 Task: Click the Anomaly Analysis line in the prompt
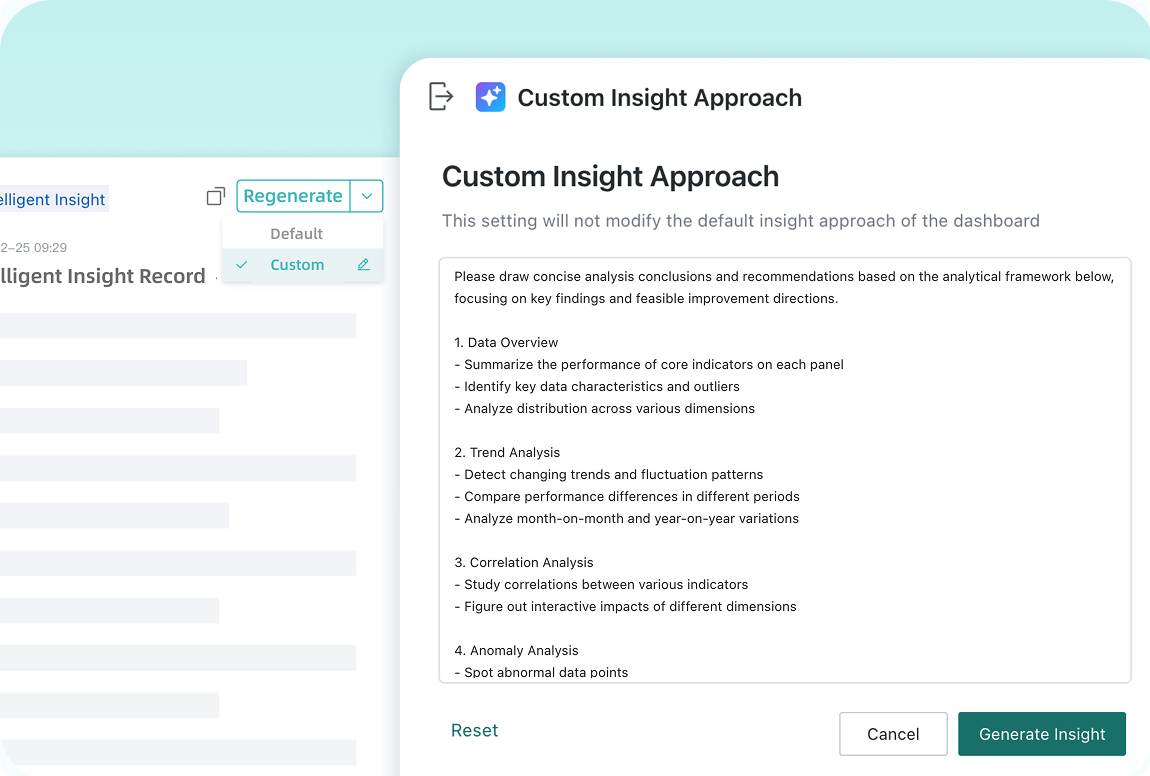click(x=516, y=651)
